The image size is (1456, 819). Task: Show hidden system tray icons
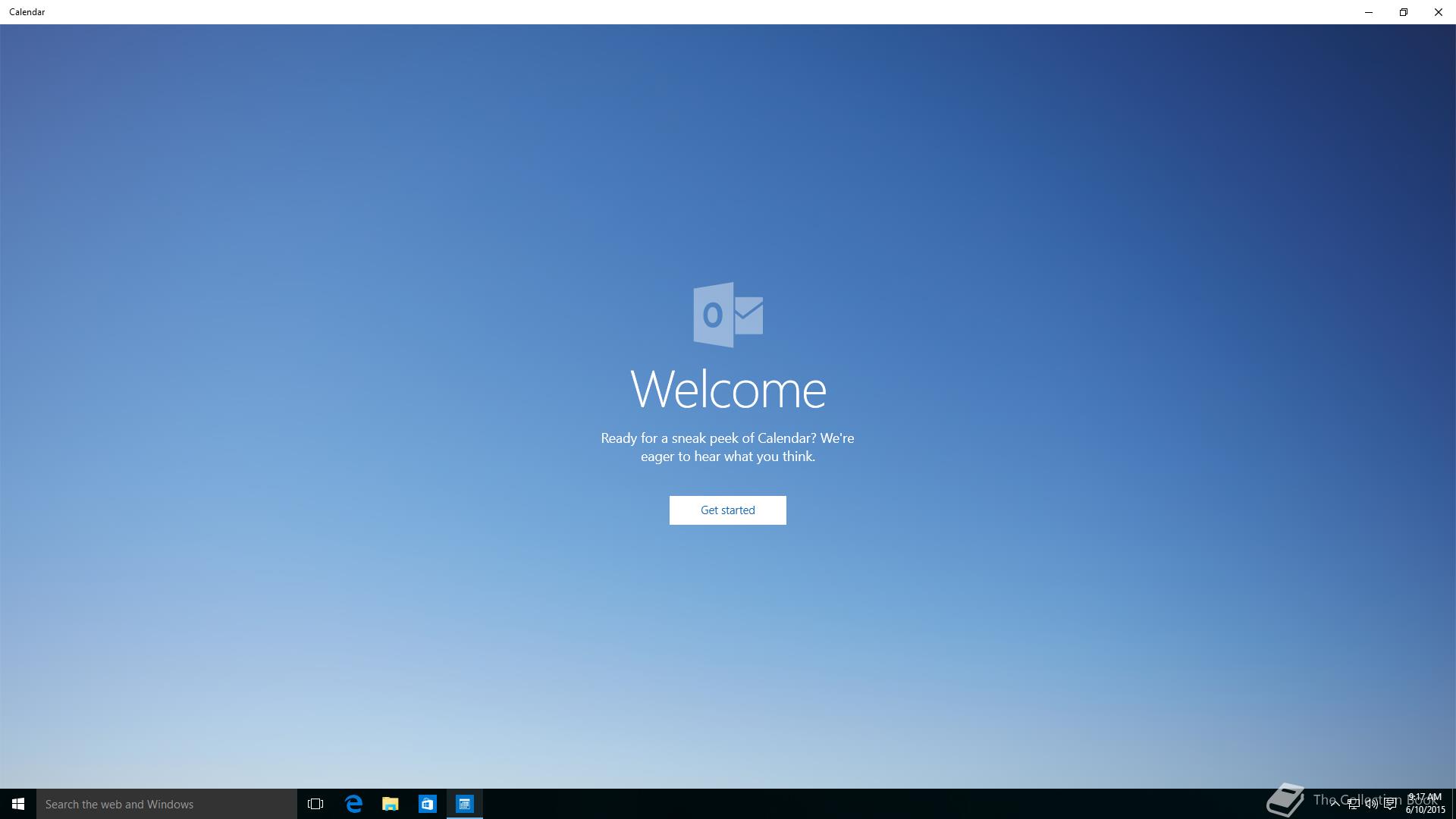(1335, 804)
